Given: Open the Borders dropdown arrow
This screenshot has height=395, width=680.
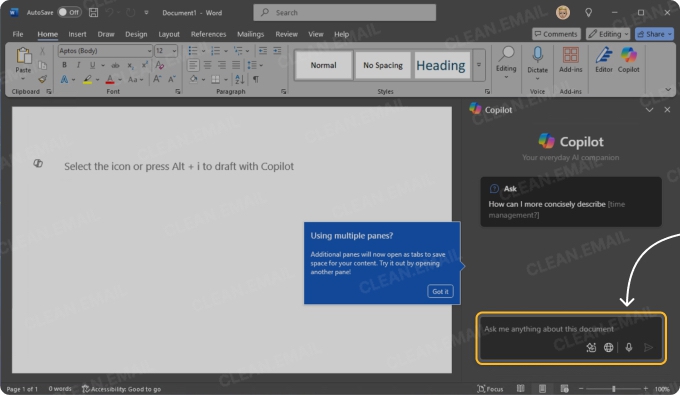Looking at the screenshot, I should (x=226, y=79).
